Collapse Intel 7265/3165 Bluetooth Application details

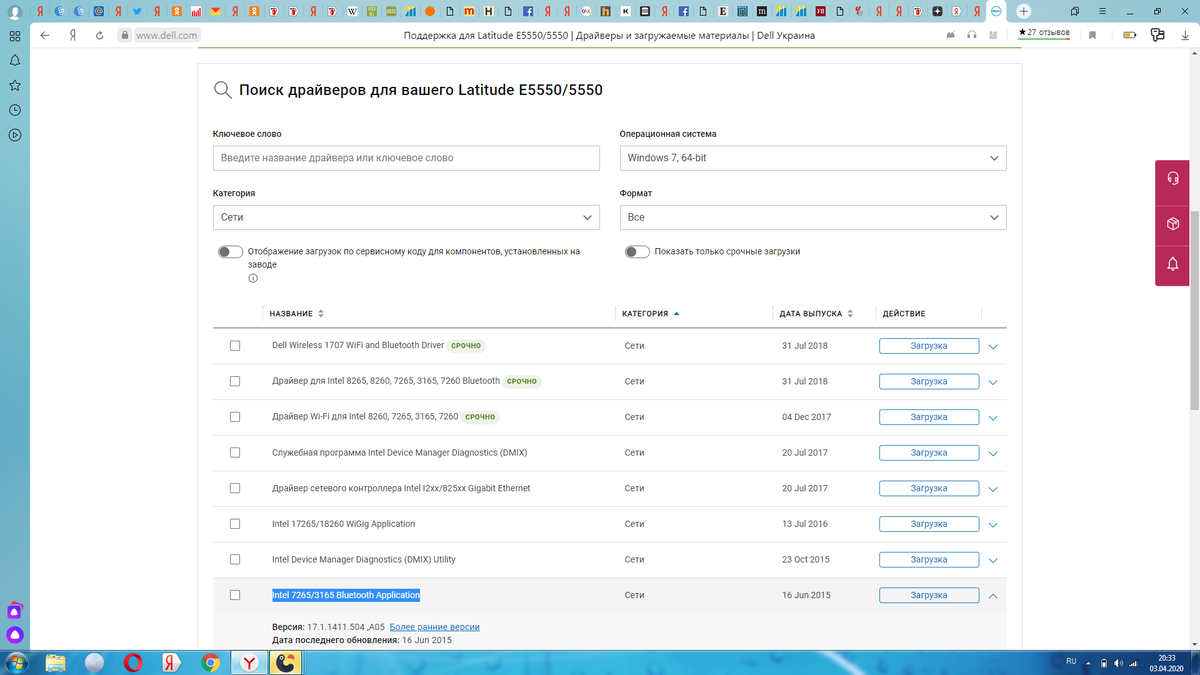click(993, 595)
